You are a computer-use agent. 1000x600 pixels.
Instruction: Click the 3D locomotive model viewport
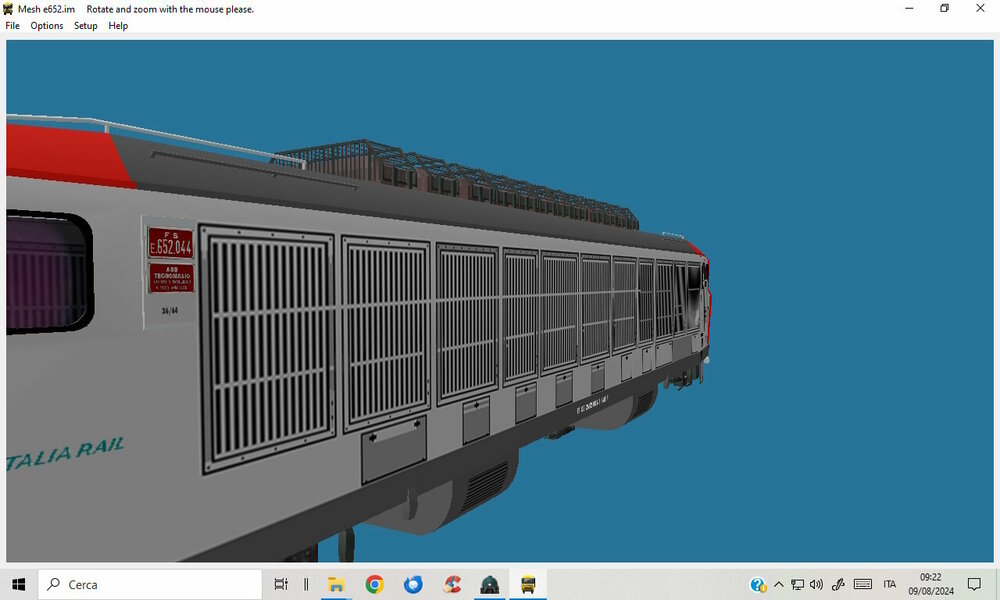[x=499, y=301]
